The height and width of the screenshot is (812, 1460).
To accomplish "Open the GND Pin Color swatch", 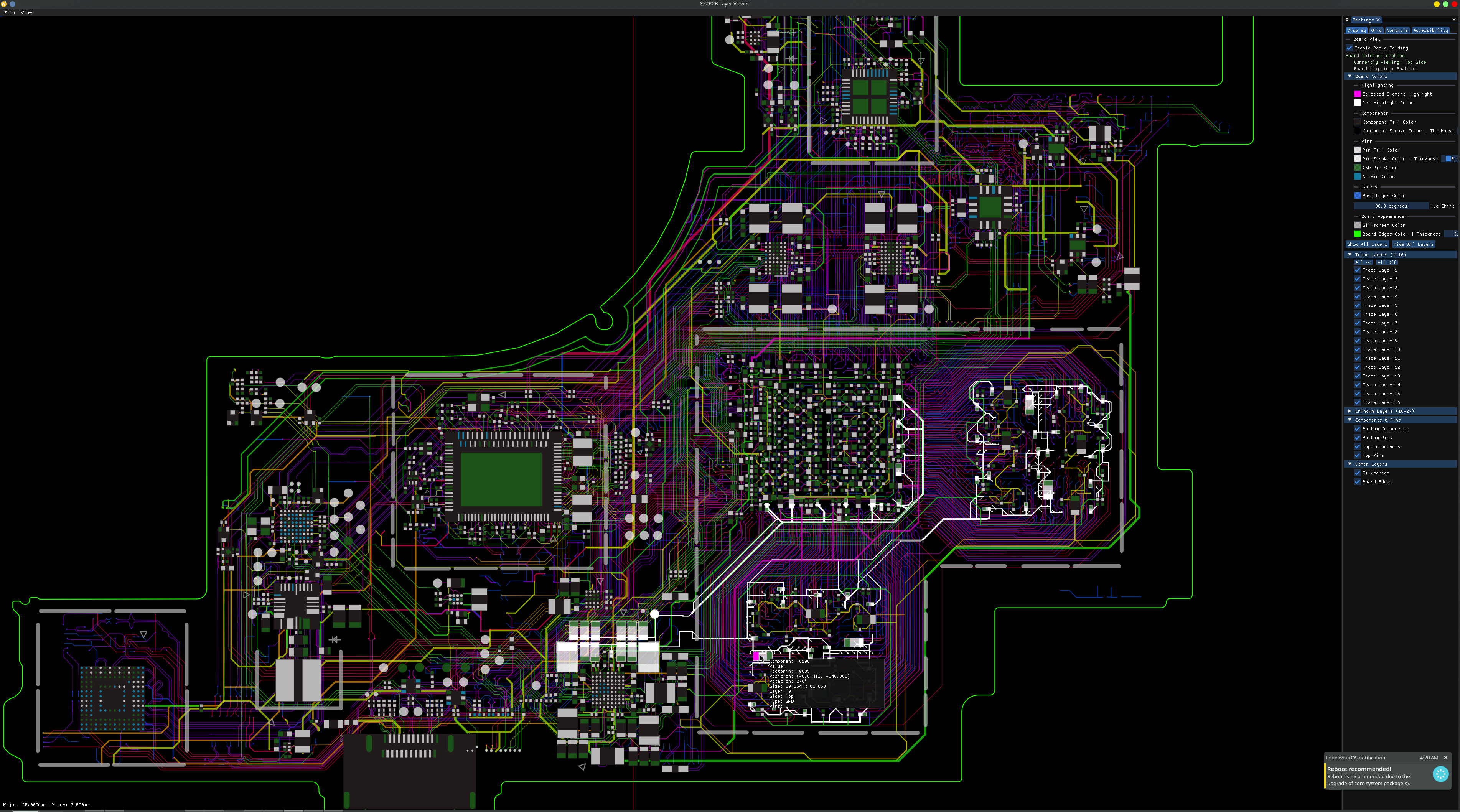I will pos(1357,168).
